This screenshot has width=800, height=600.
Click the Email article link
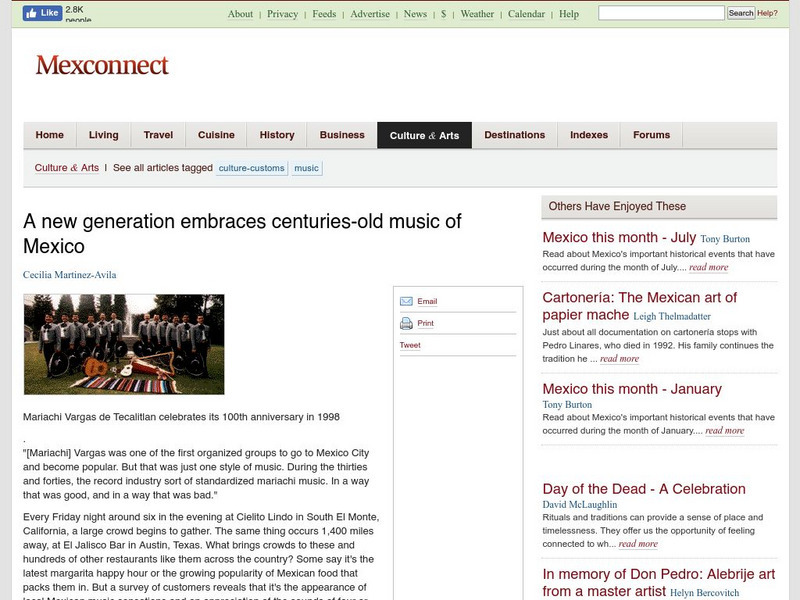click(427, 301)
